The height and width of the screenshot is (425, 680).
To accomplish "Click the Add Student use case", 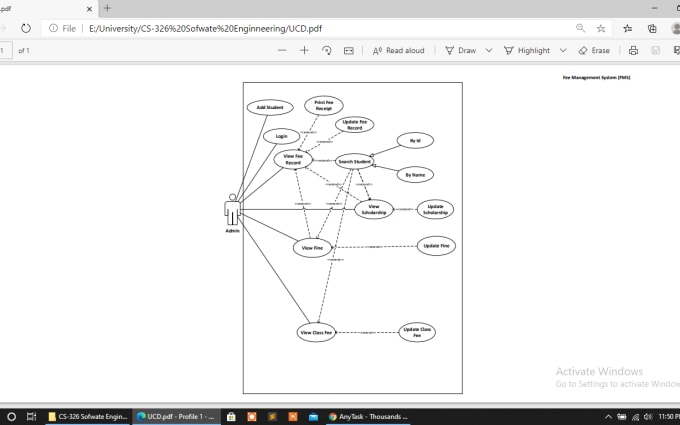I will (270, 108).
